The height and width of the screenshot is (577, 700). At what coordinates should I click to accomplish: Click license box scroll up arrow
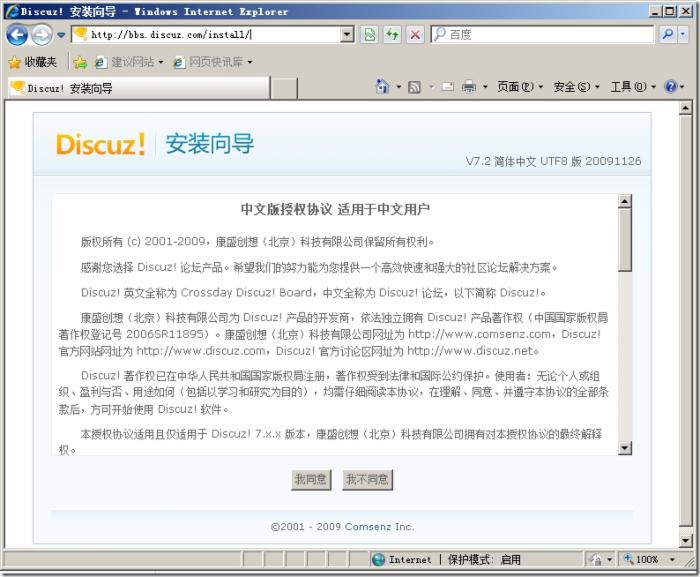click(x=625, y=201)
